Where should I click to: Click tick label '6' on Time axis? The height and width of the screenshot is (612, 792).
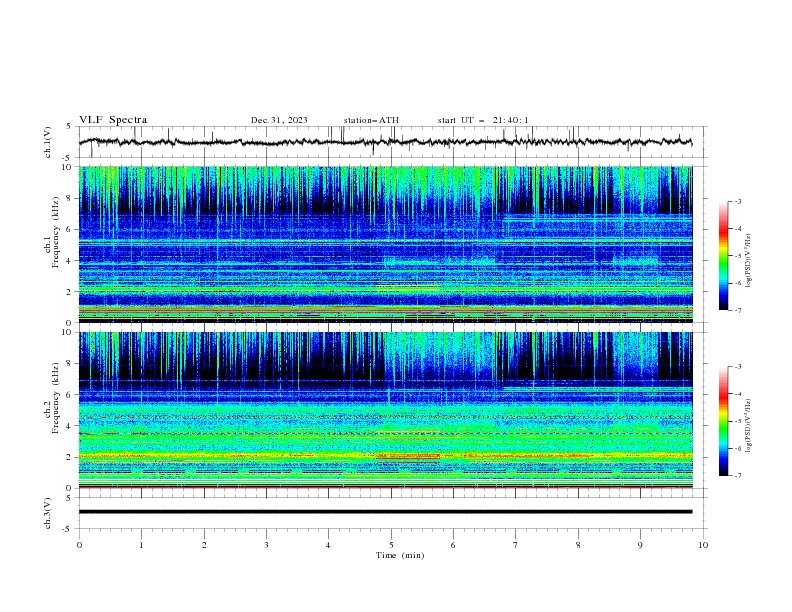[453, 545]
